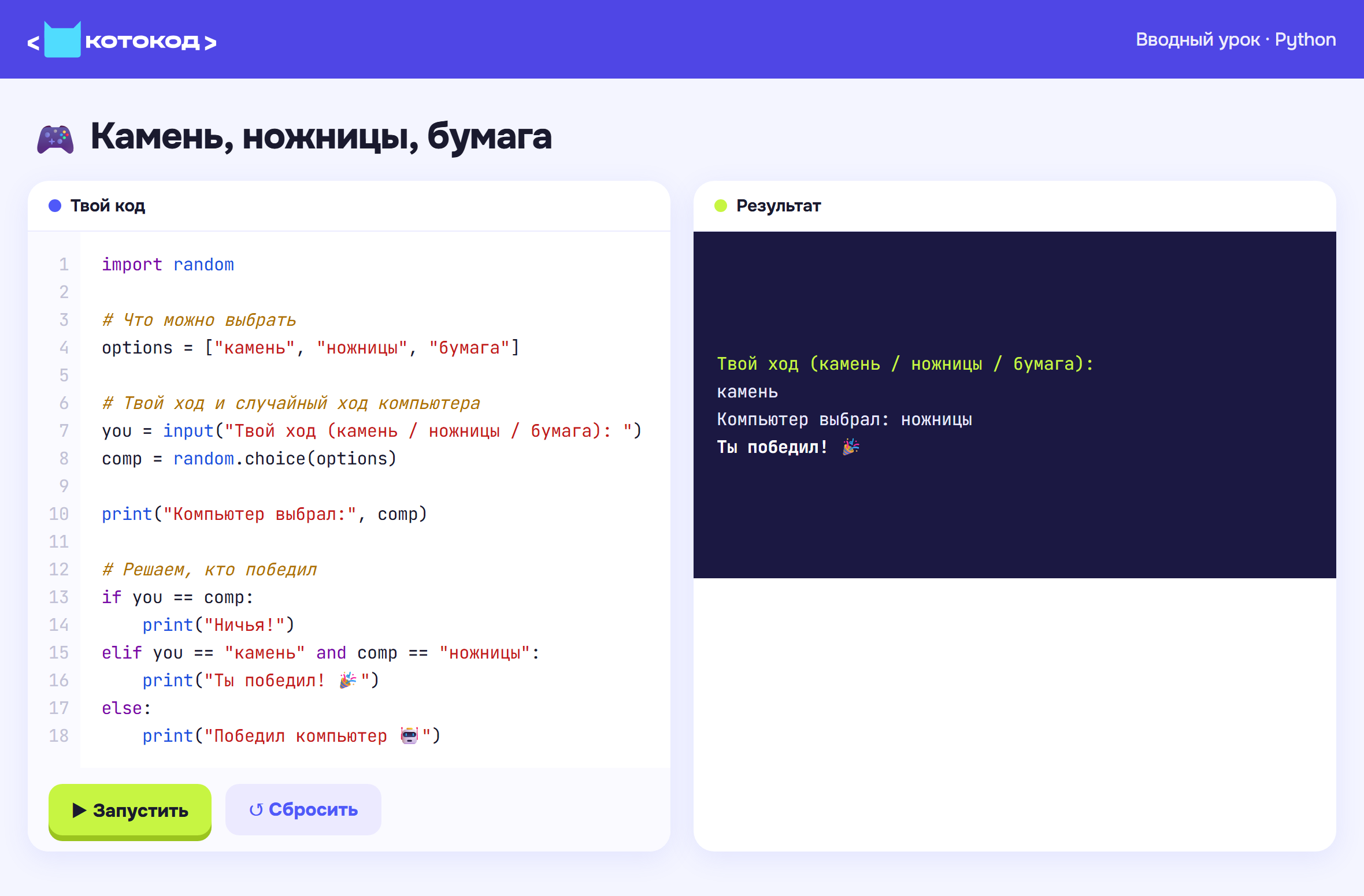
Task: Open the Вводный урок · Python header label
Action: [x=1236, y=39]
